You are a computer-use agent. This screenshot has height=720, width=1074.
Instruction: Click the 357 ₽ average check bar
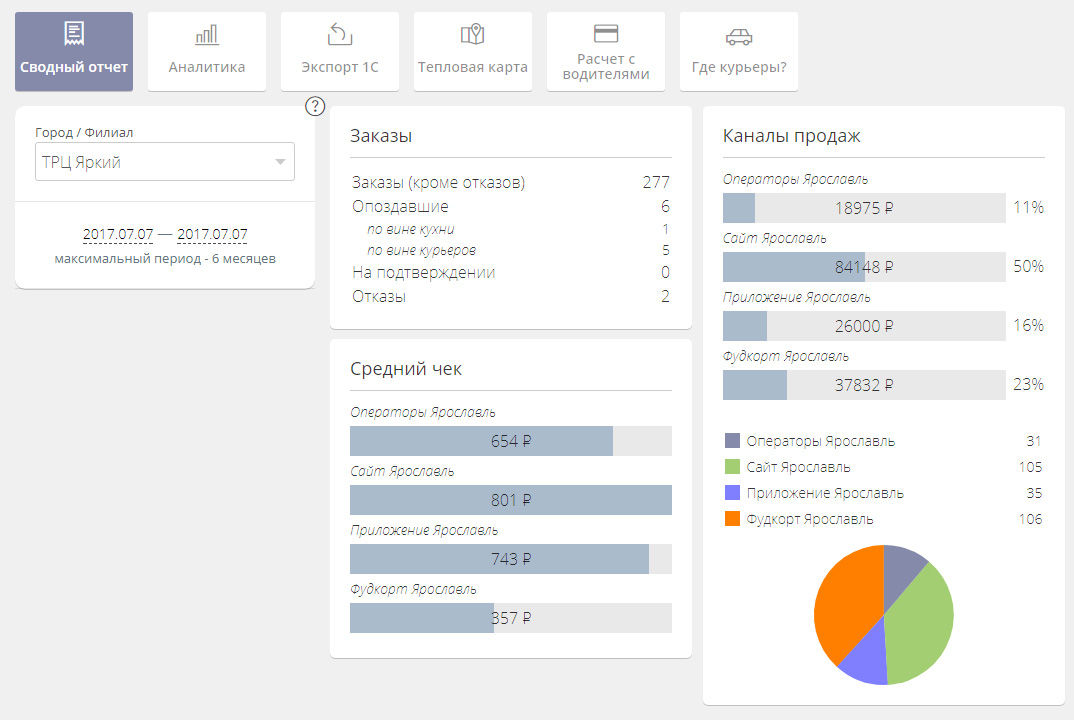[511, 617]
